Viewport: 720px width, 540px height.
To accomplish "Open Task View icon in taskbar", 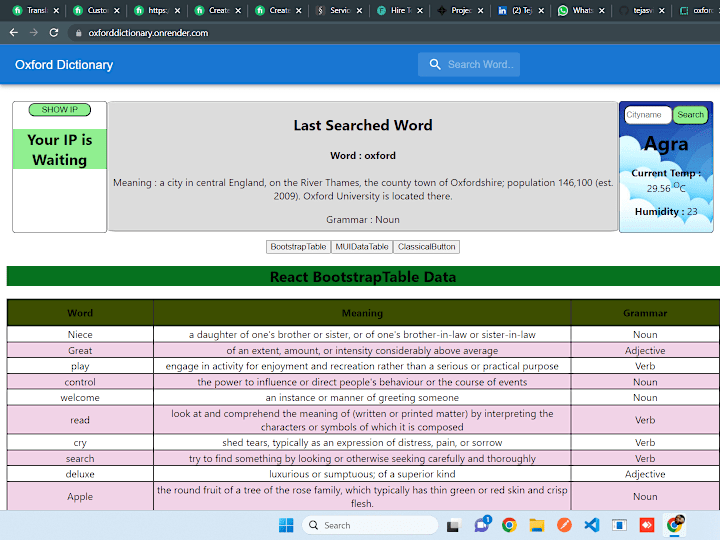I will point(453,525).
